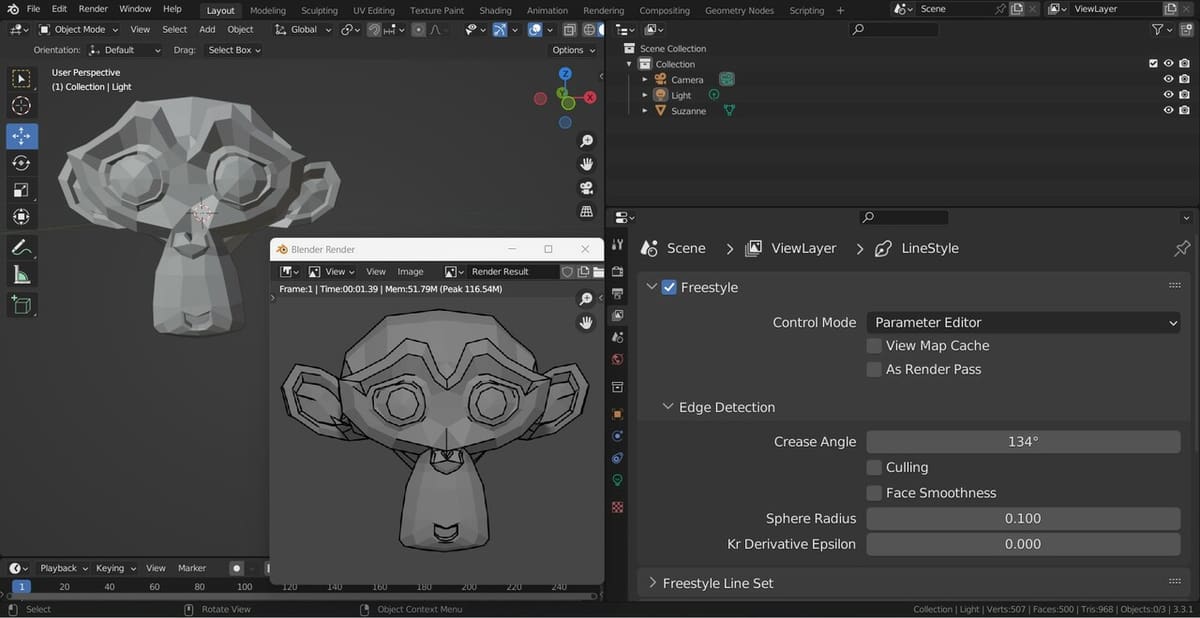Disable Suzanne in renders via camera icon

(1184, 111)
